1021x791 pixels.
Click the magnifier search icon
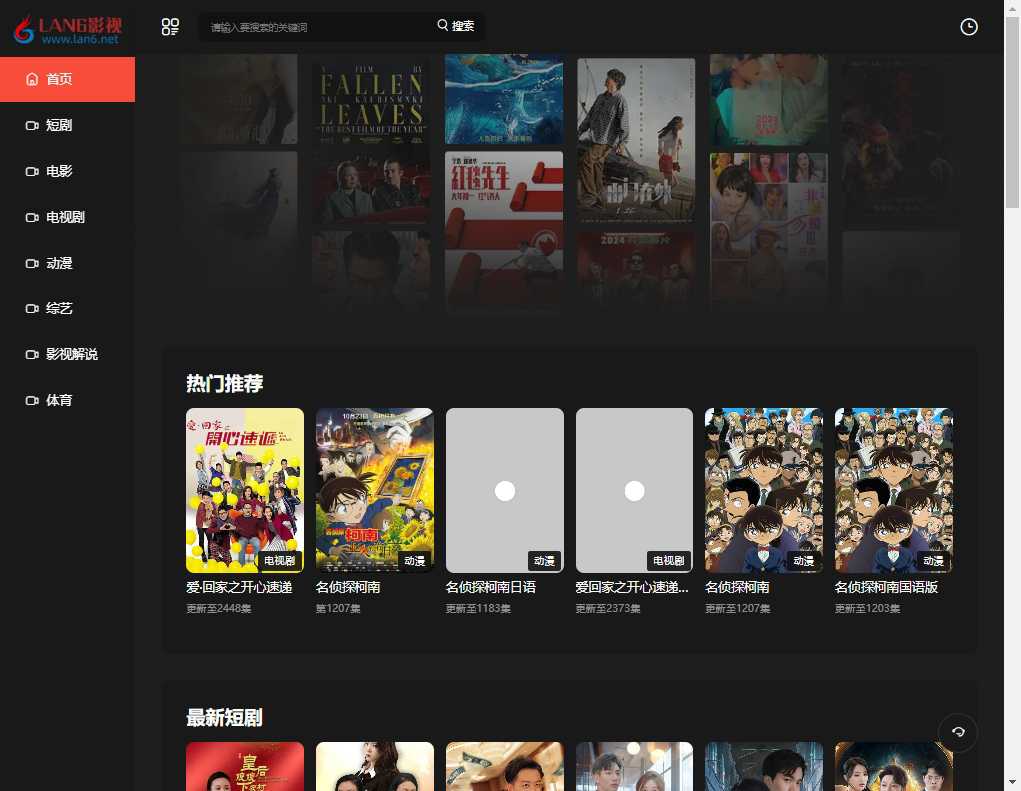click(442, 25)
